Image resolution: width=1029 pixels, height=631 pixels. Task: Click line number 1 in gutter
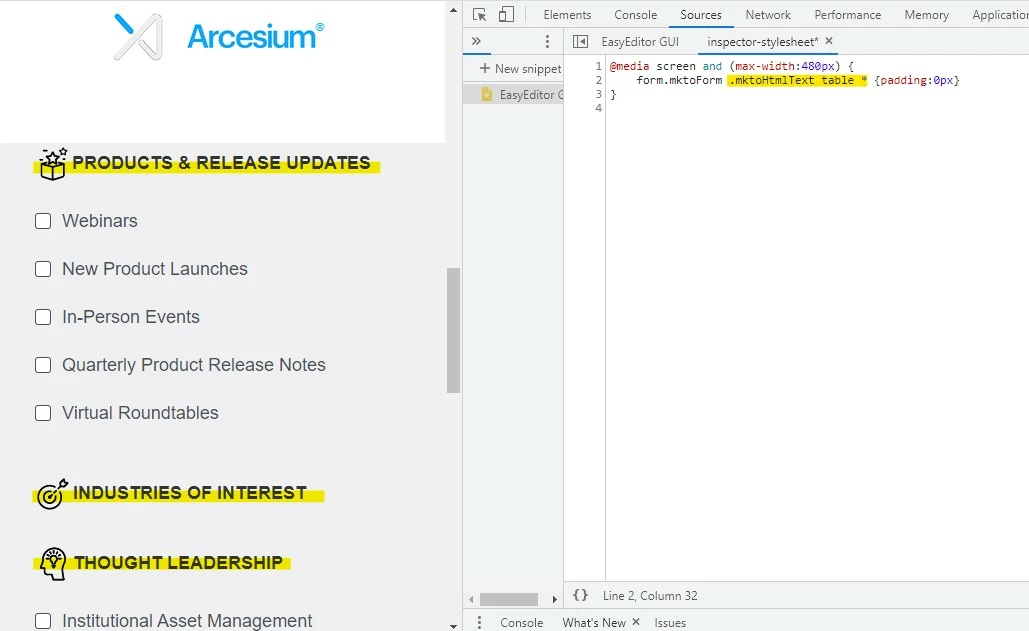pyautogui.click(x=598, y=66)
